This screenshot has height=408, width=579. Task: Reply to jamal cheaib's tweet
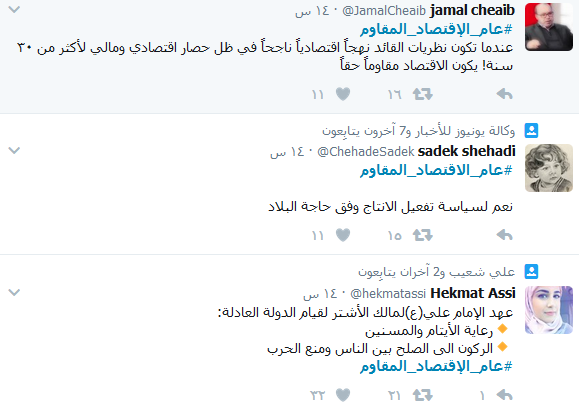(504, 94)
